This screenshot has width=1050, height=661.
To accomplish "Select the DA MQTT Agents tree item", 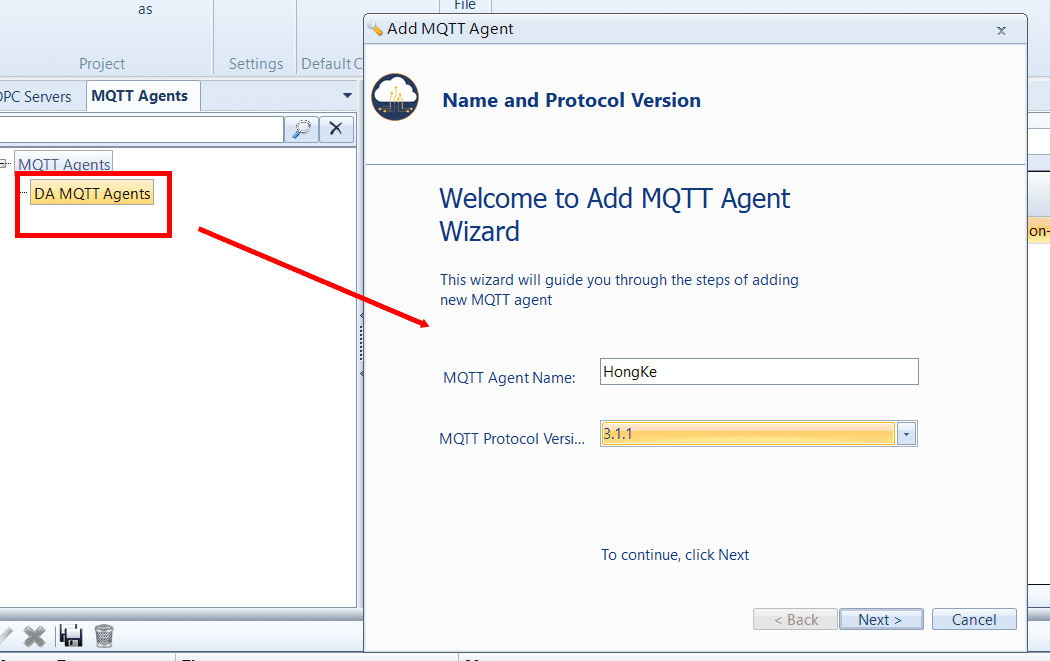I will pos(92,194).
